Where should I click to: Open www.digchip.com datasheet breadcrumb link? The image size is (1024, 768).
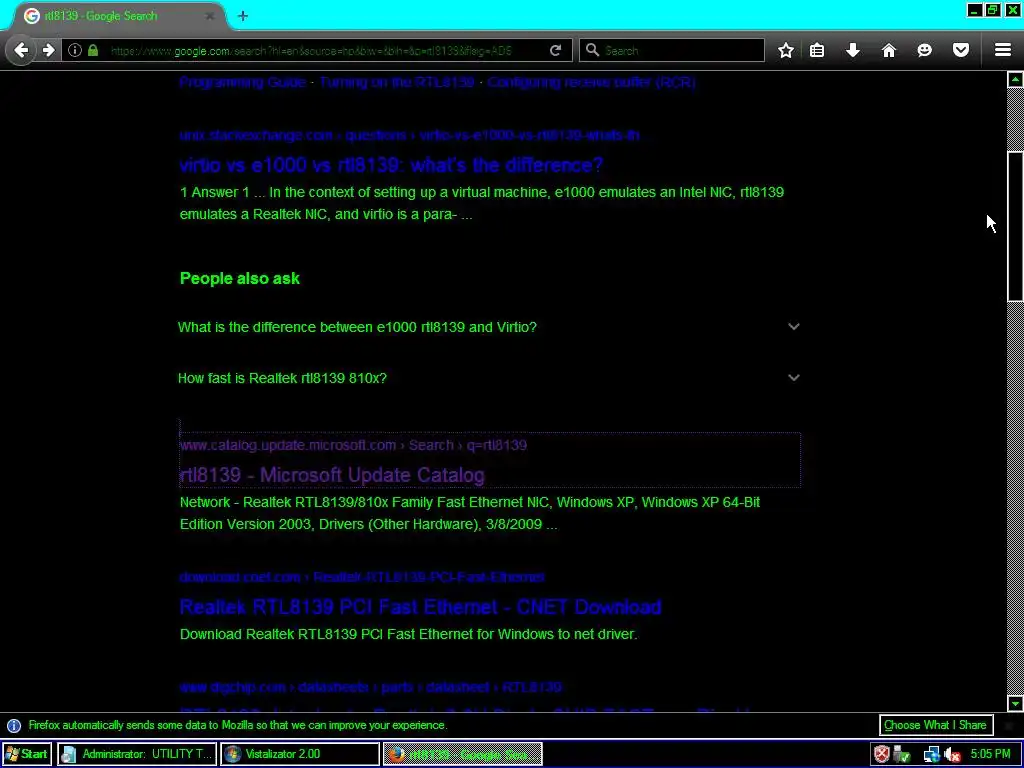pos(370,687)
